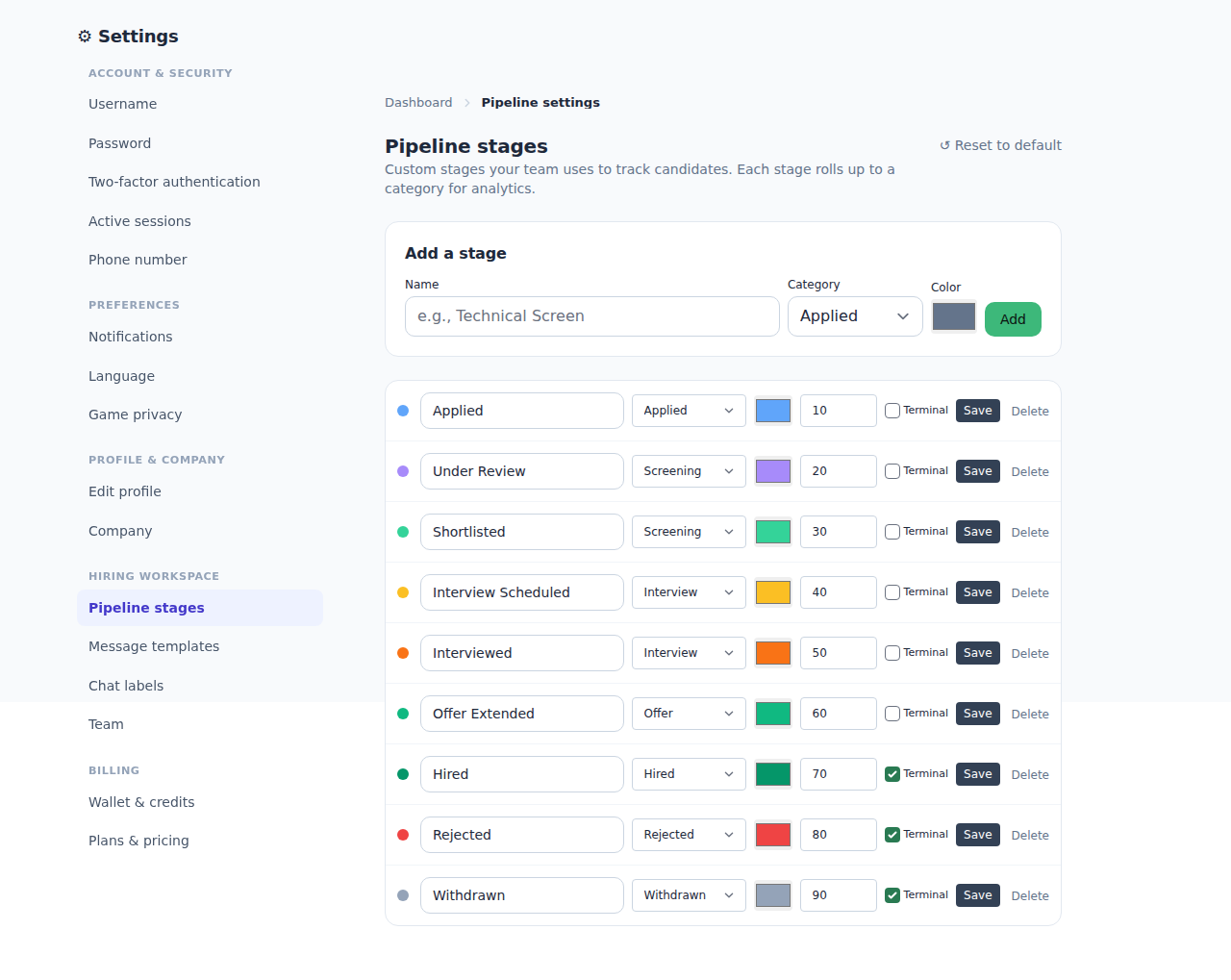
Task: Open yellow color swatch for Interview Scheduled
Action: (x=773, y=592)
